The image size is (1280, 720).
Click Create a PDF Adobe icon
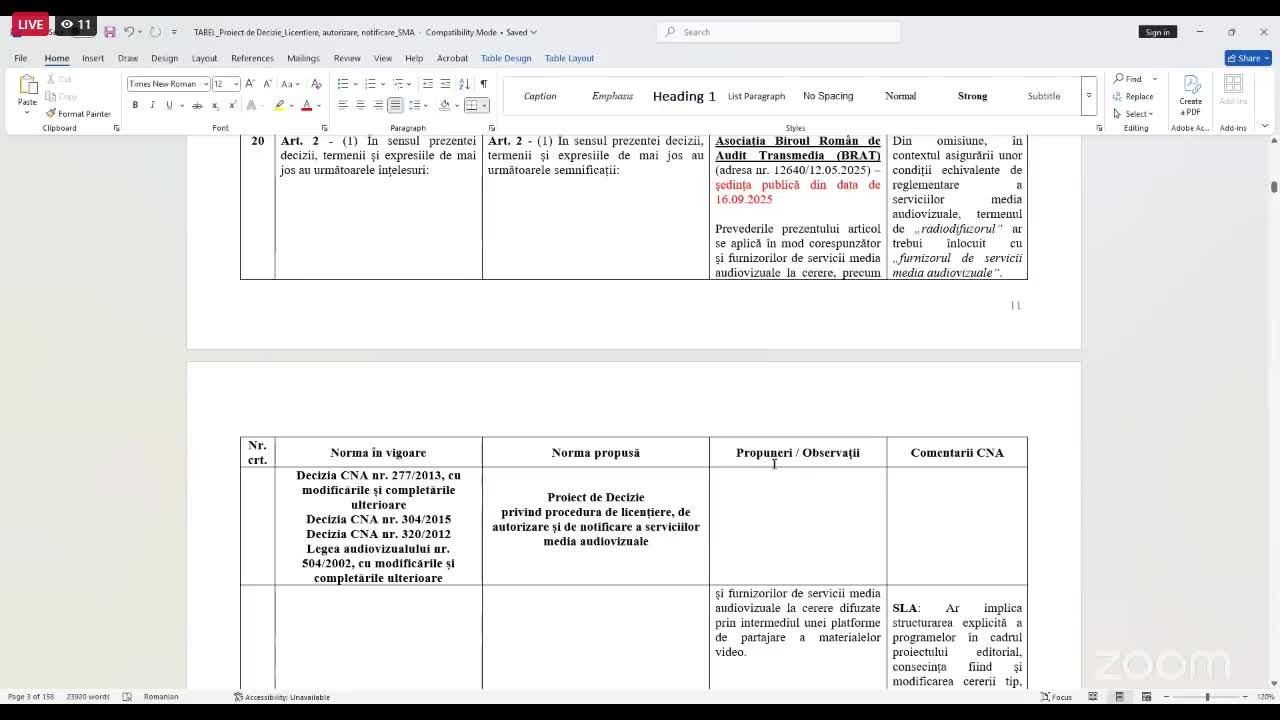[x=1191, y=94]
